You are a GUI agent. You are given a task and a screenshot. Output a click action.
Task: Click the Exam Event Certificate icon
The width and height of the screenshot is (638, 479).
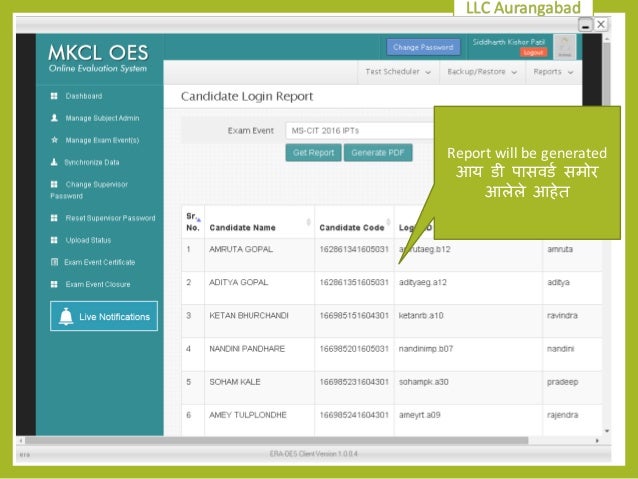[x=54, y=262]
